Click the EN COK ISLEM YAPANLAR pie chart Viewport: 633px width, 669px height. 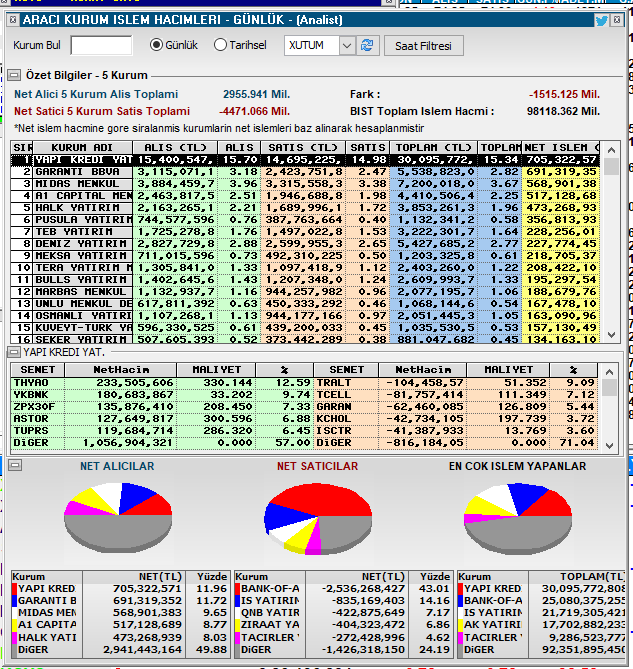pos(518,518)
